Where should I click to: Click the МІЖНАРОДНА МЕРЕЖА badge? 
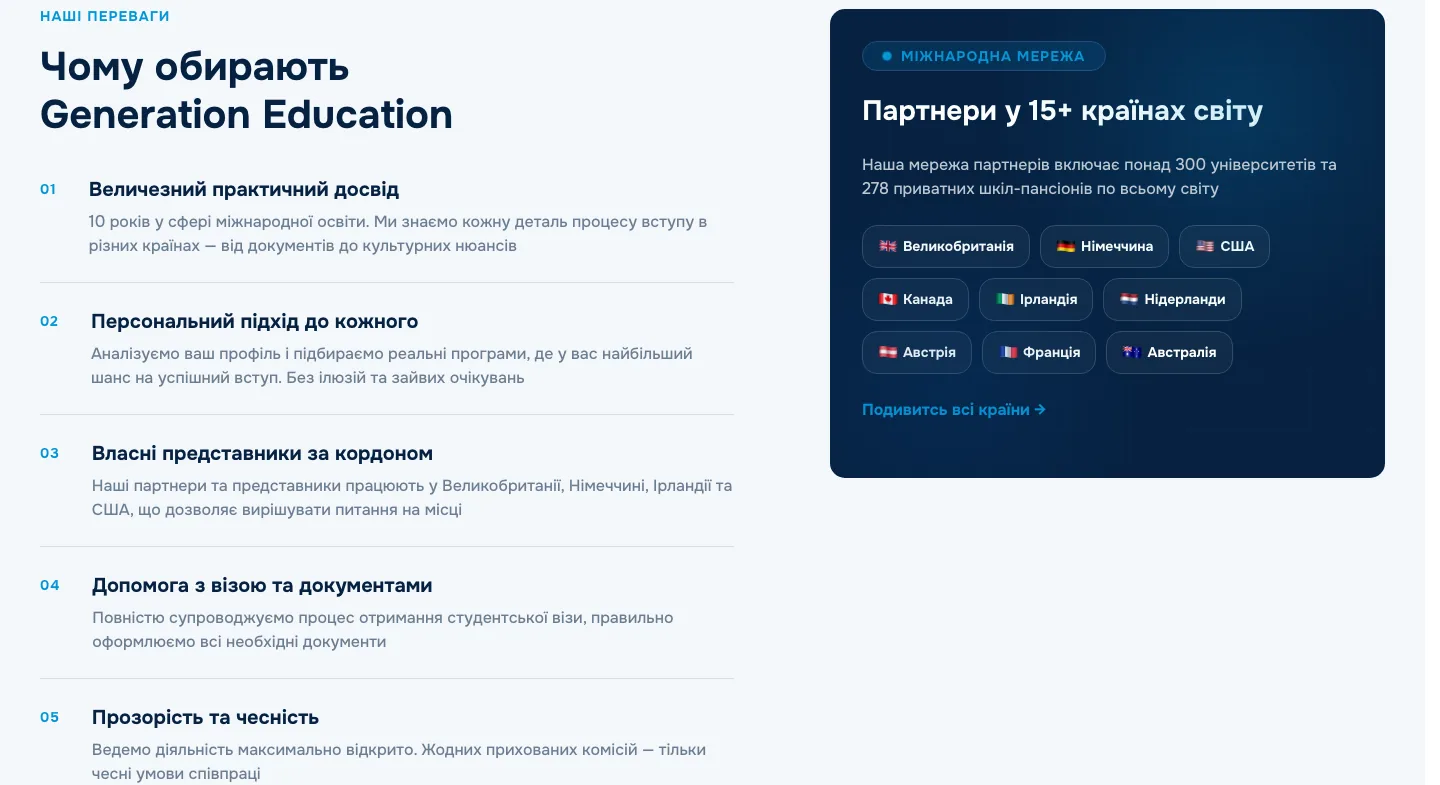click(983, 56)
